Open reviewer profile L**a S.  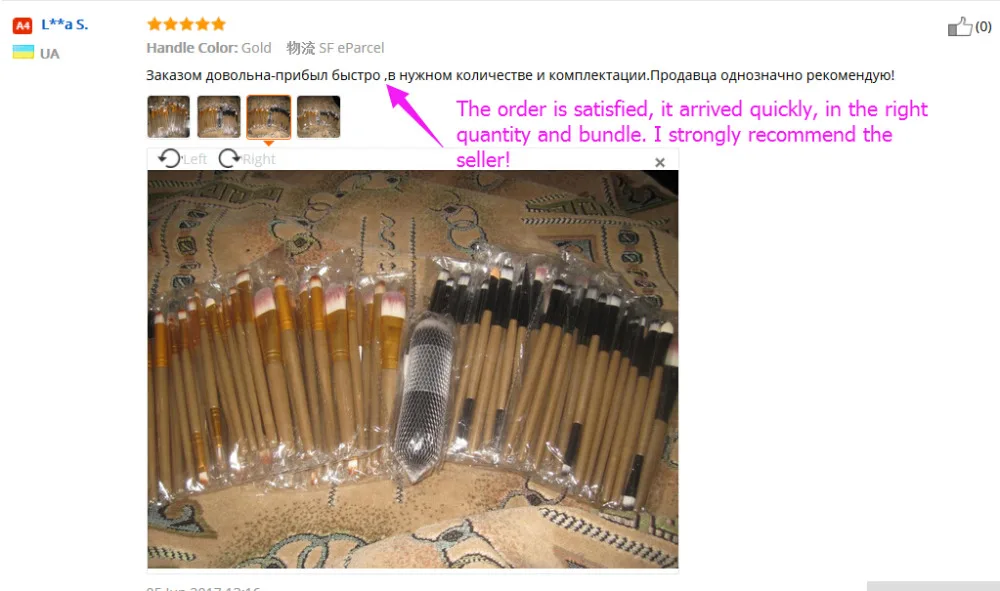[64, 25]
